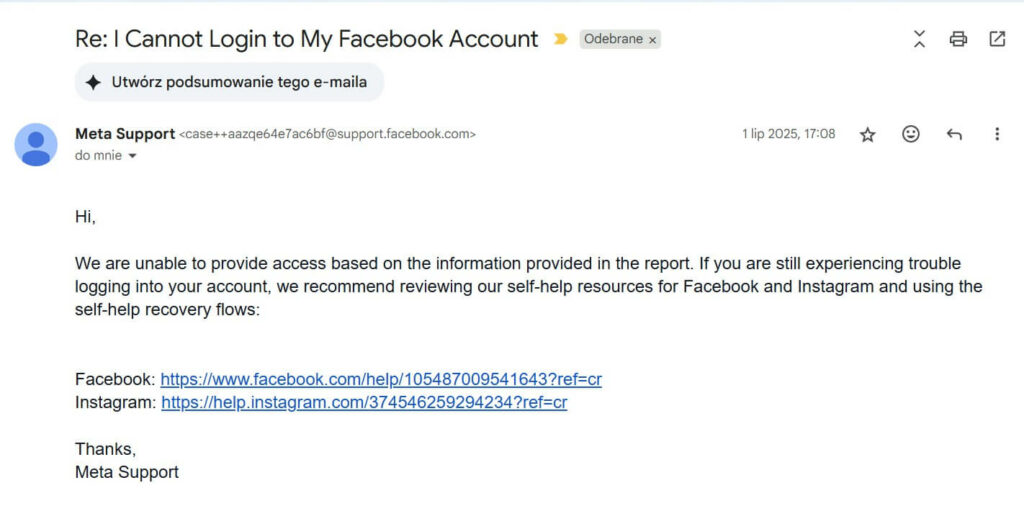Open the three-dot more options menu
1024x511 pixels.
997,134
